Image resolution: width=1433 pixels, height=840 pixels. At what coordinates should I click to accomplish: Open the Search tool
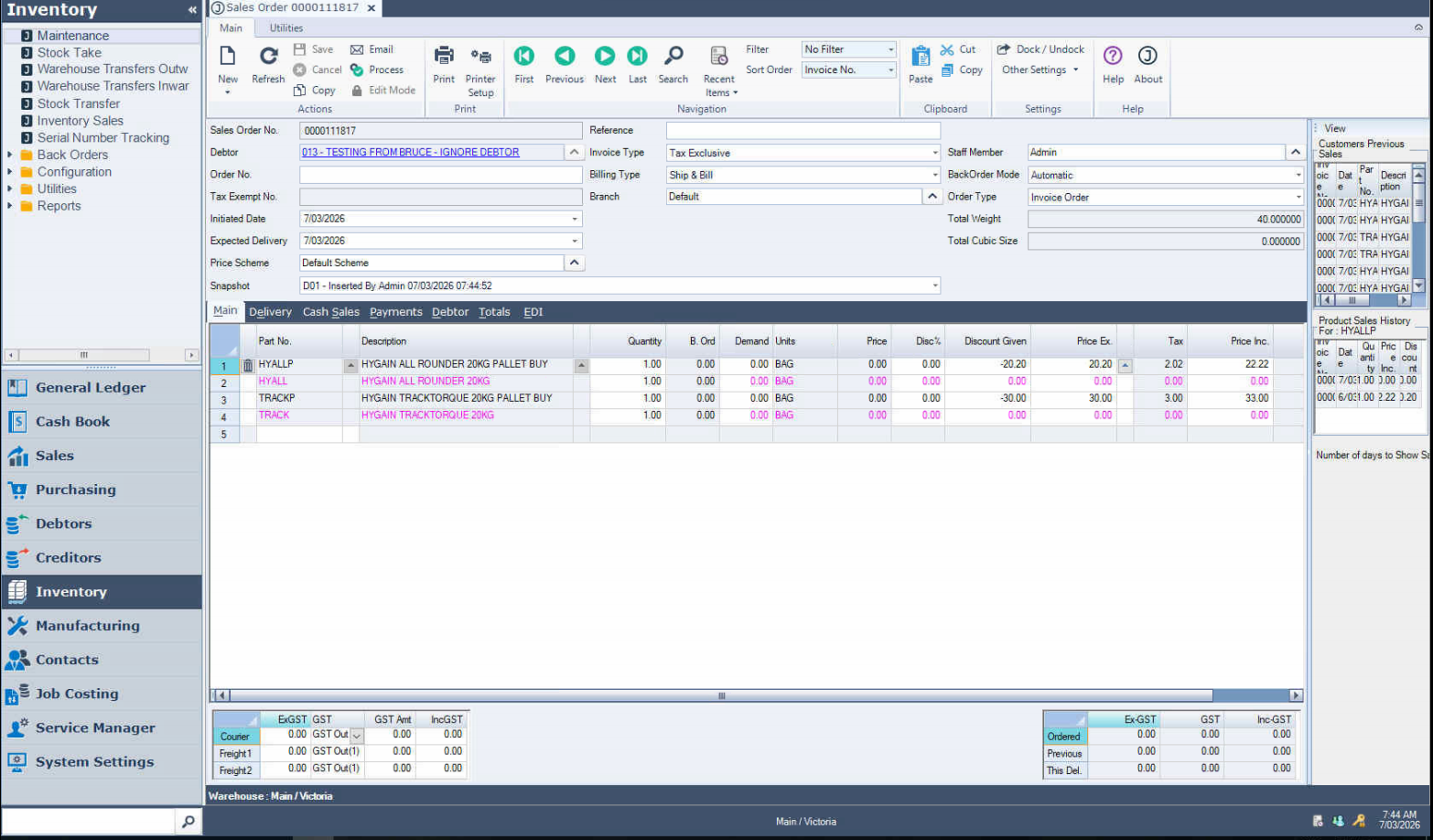point(673,57)
